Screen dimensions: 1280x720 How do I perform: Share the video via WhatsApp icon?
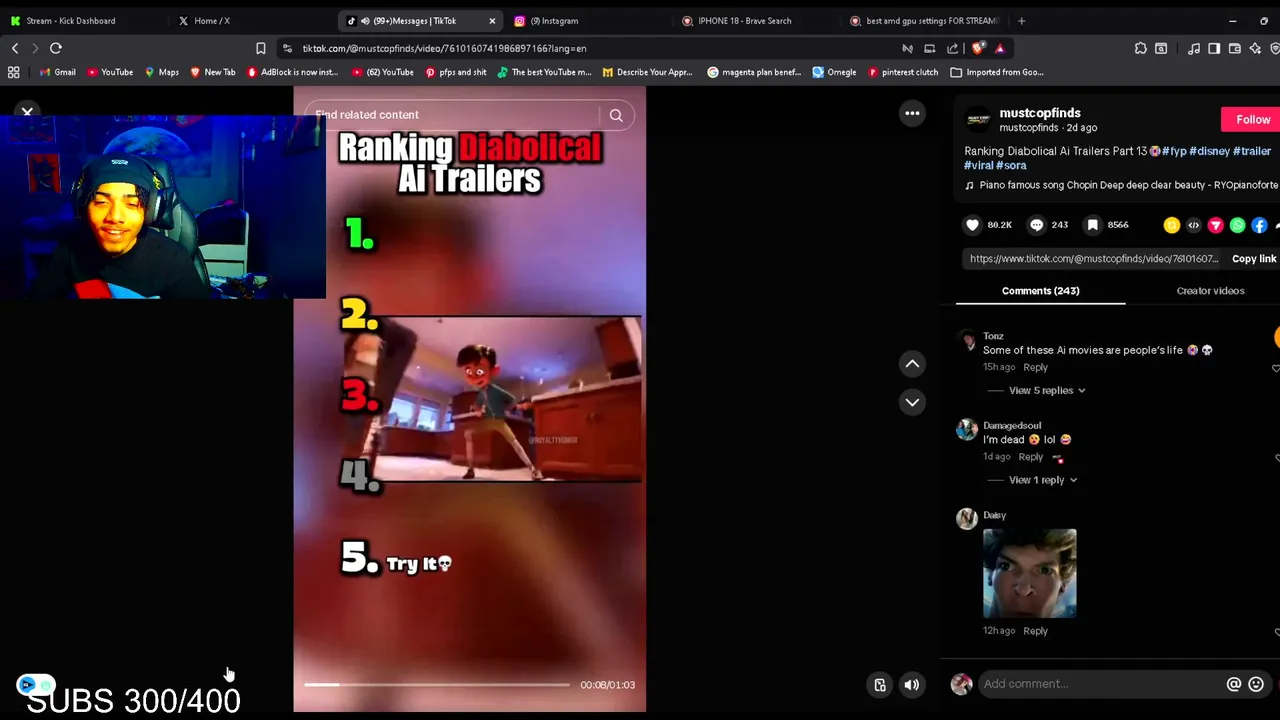click(x=1238, y=225)
